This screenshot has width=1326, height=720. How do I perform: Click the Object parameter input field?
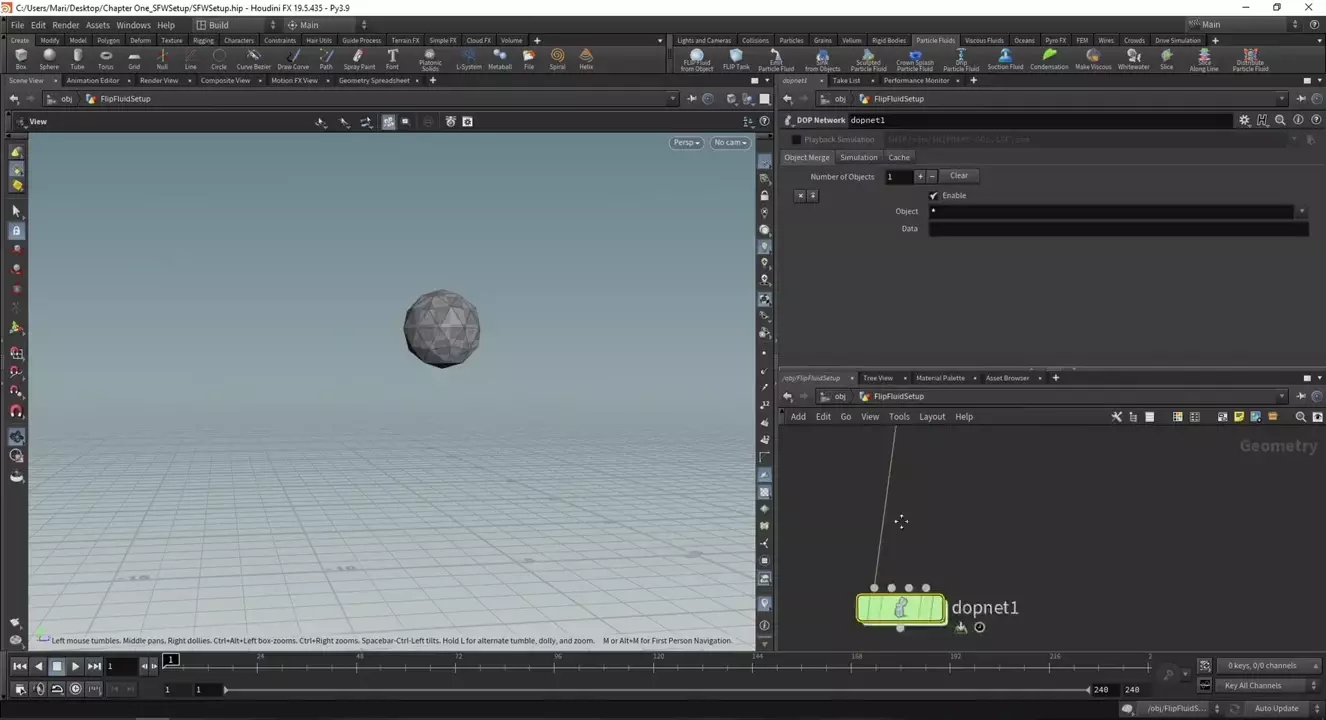point(1110,212)
